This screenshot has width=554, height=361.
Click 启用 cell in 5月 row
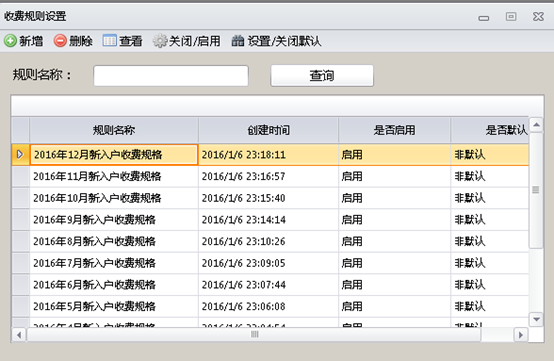coord(394,306)
